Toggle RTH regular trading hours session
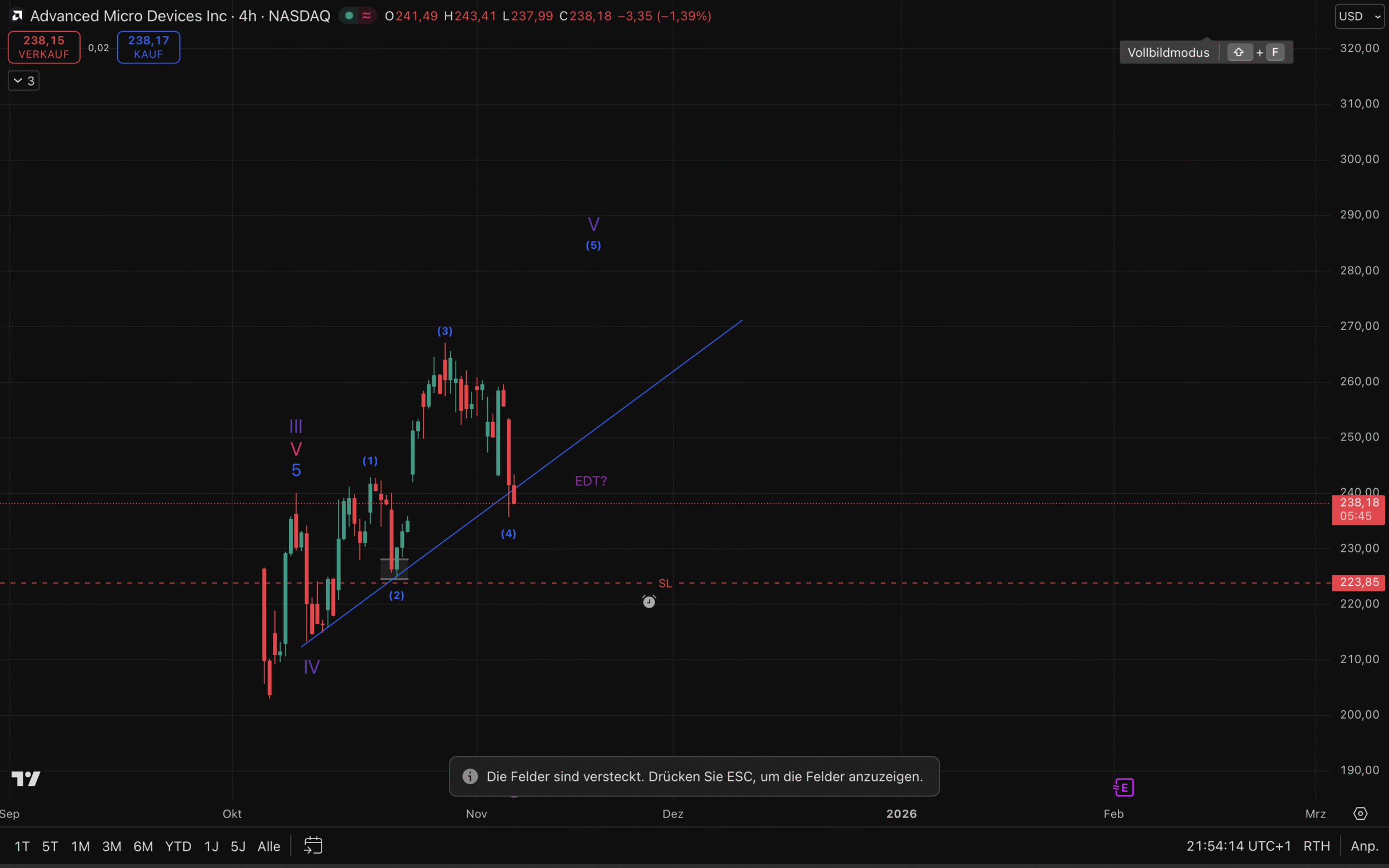The height and width of the screenshot is (868, 1389). pos(1316,846)
